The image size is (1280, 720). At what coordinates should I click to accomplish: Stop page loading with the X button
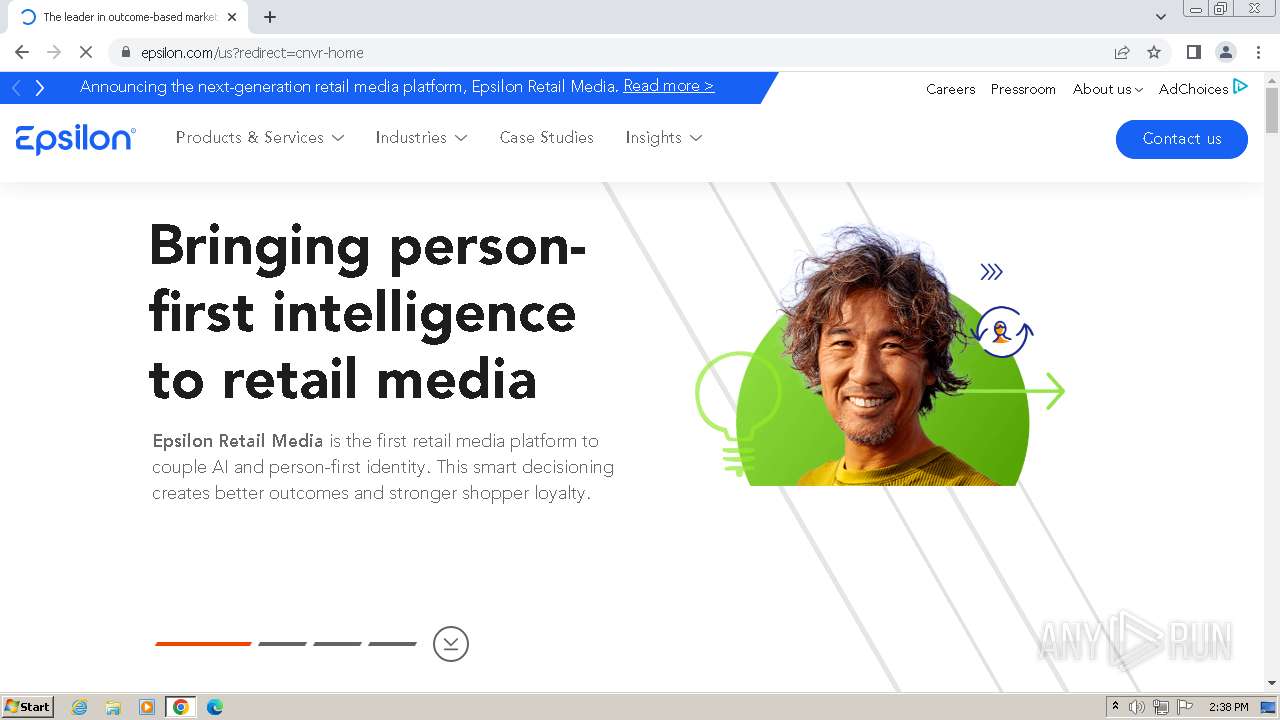click(86, 52)
